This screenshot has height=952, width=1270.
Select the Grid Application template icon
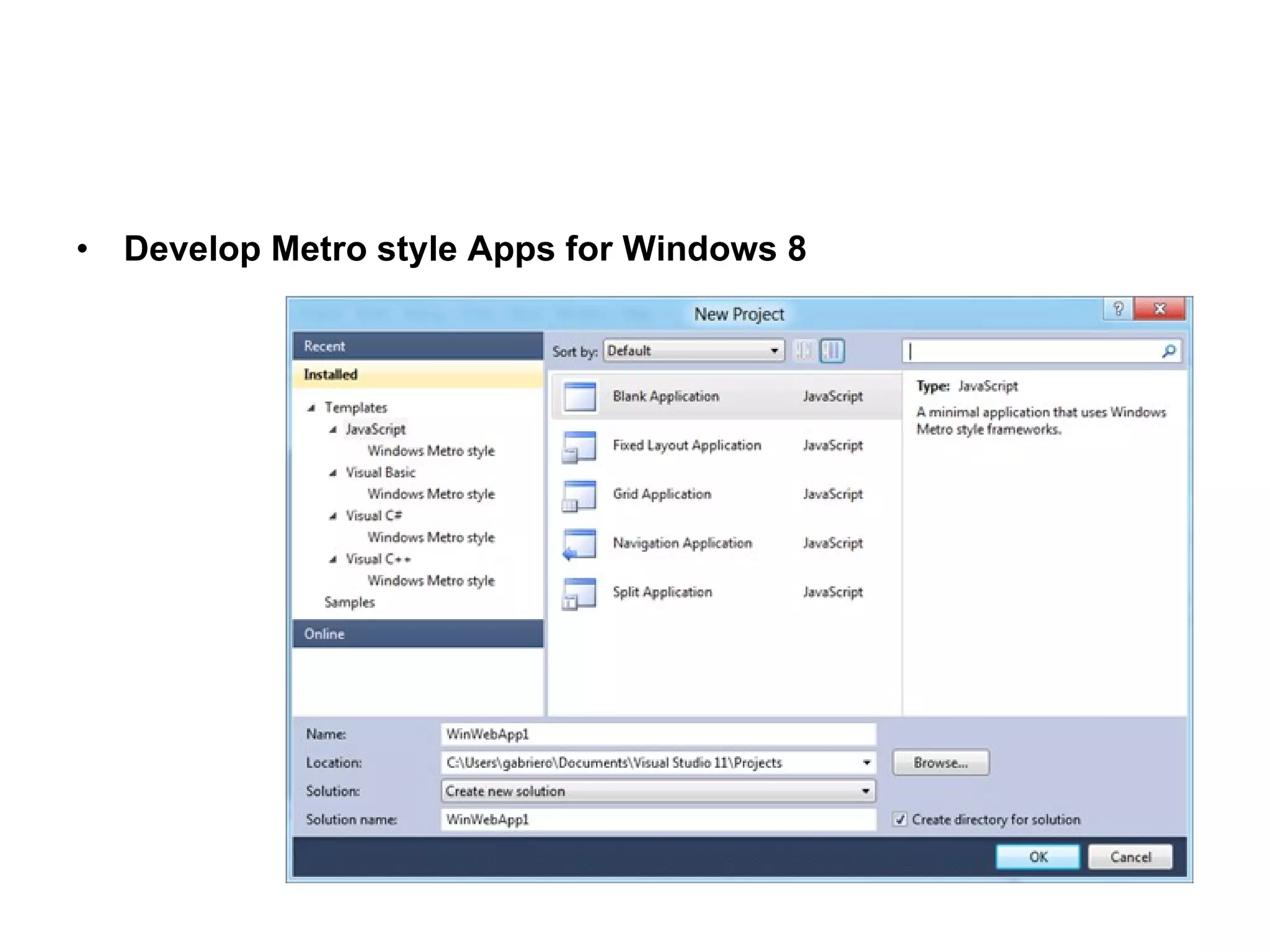[x=579, y=496]
